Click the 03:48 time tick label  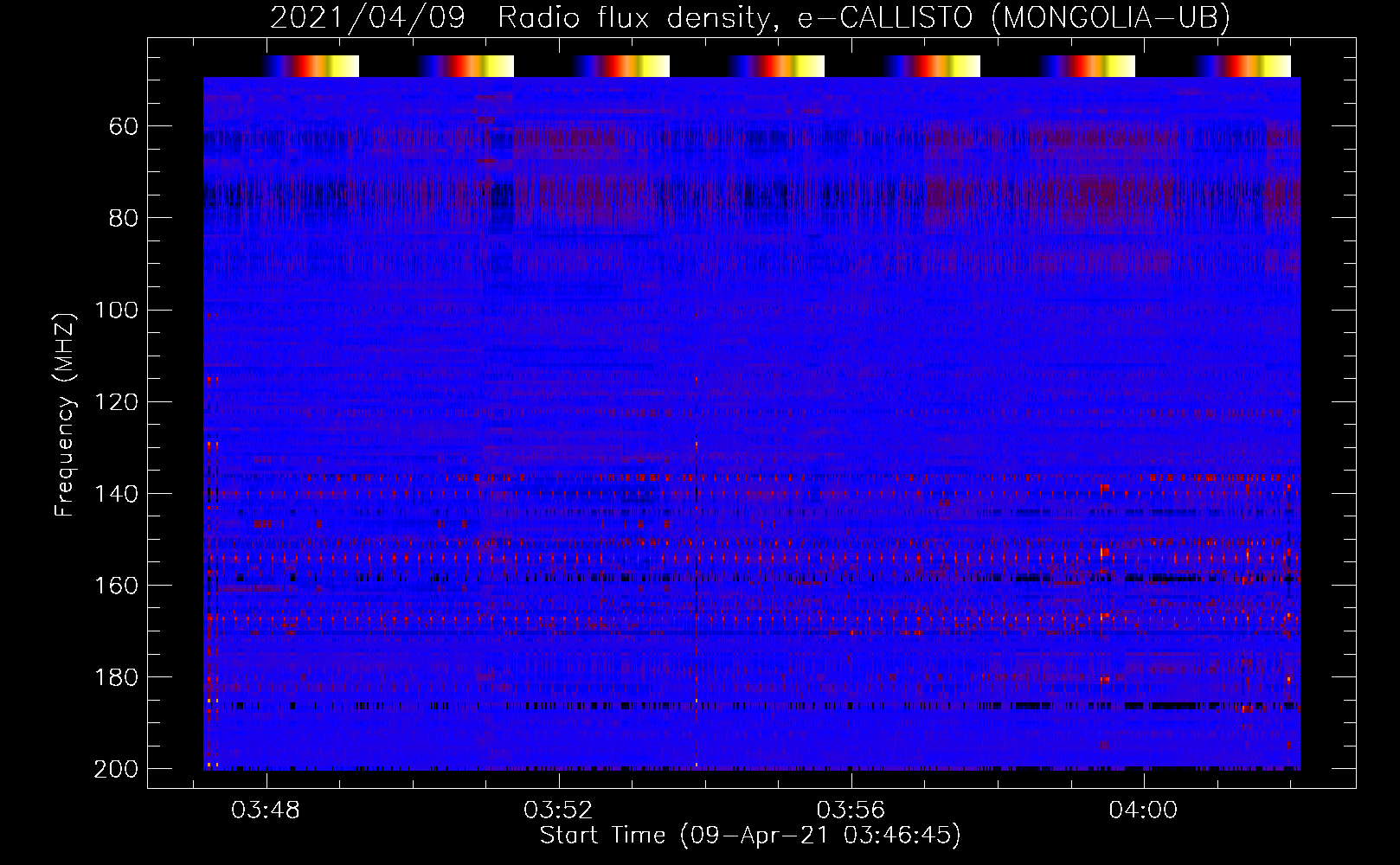click(266, 811)
